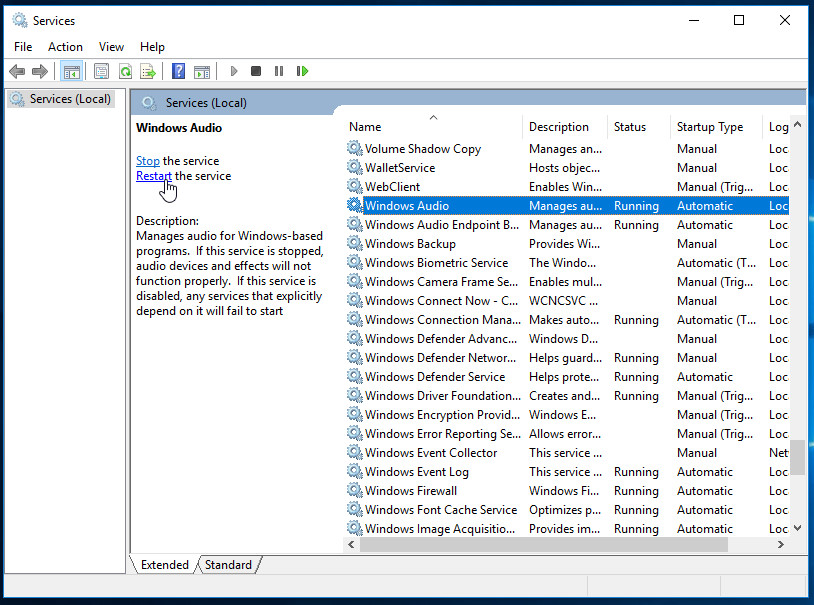Sort by the Log column header

pyautogui.click(x=777, y=127)
